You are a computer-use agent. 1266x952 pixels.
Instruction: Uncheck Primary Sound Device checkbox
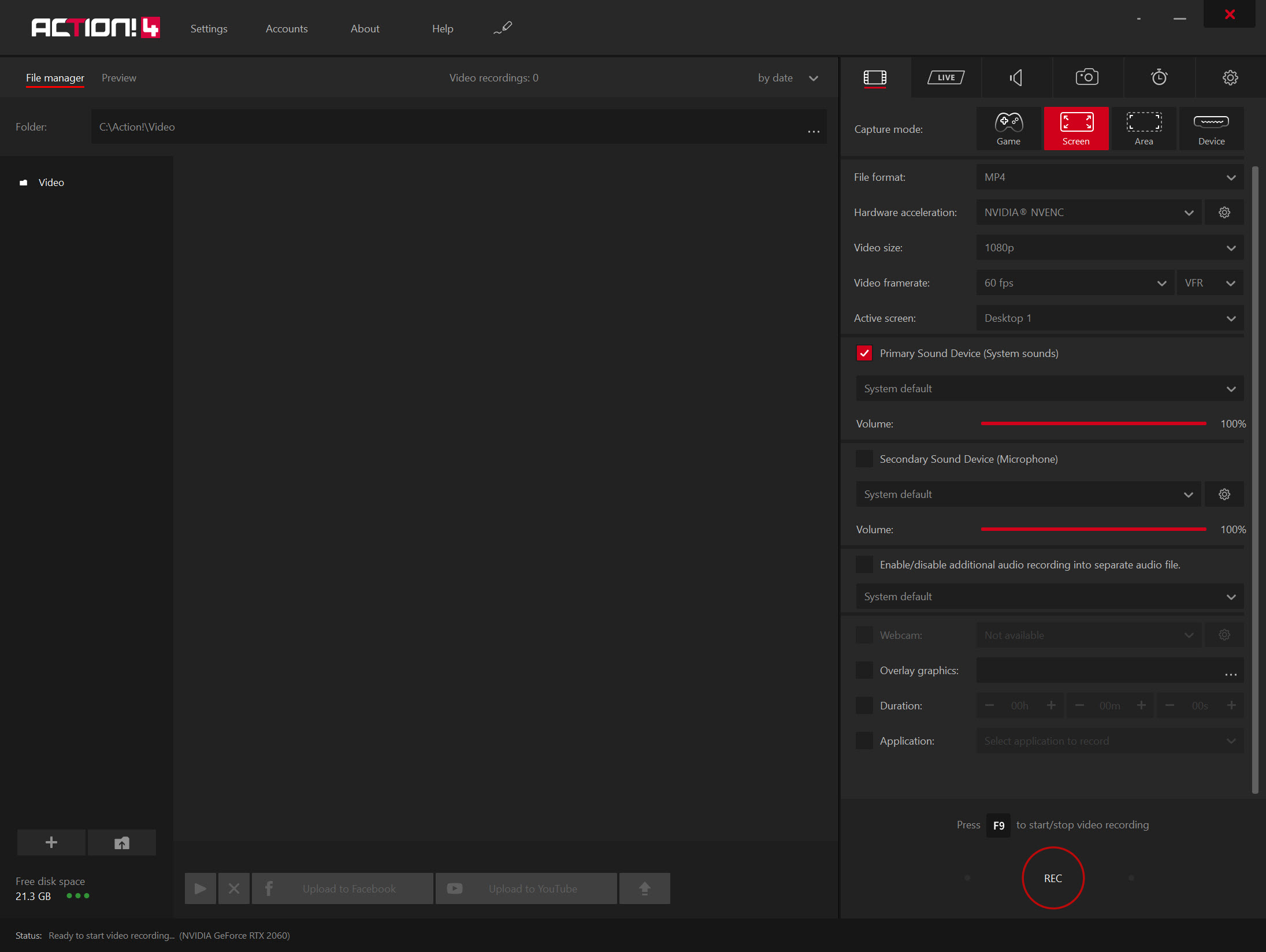point(864,354)
